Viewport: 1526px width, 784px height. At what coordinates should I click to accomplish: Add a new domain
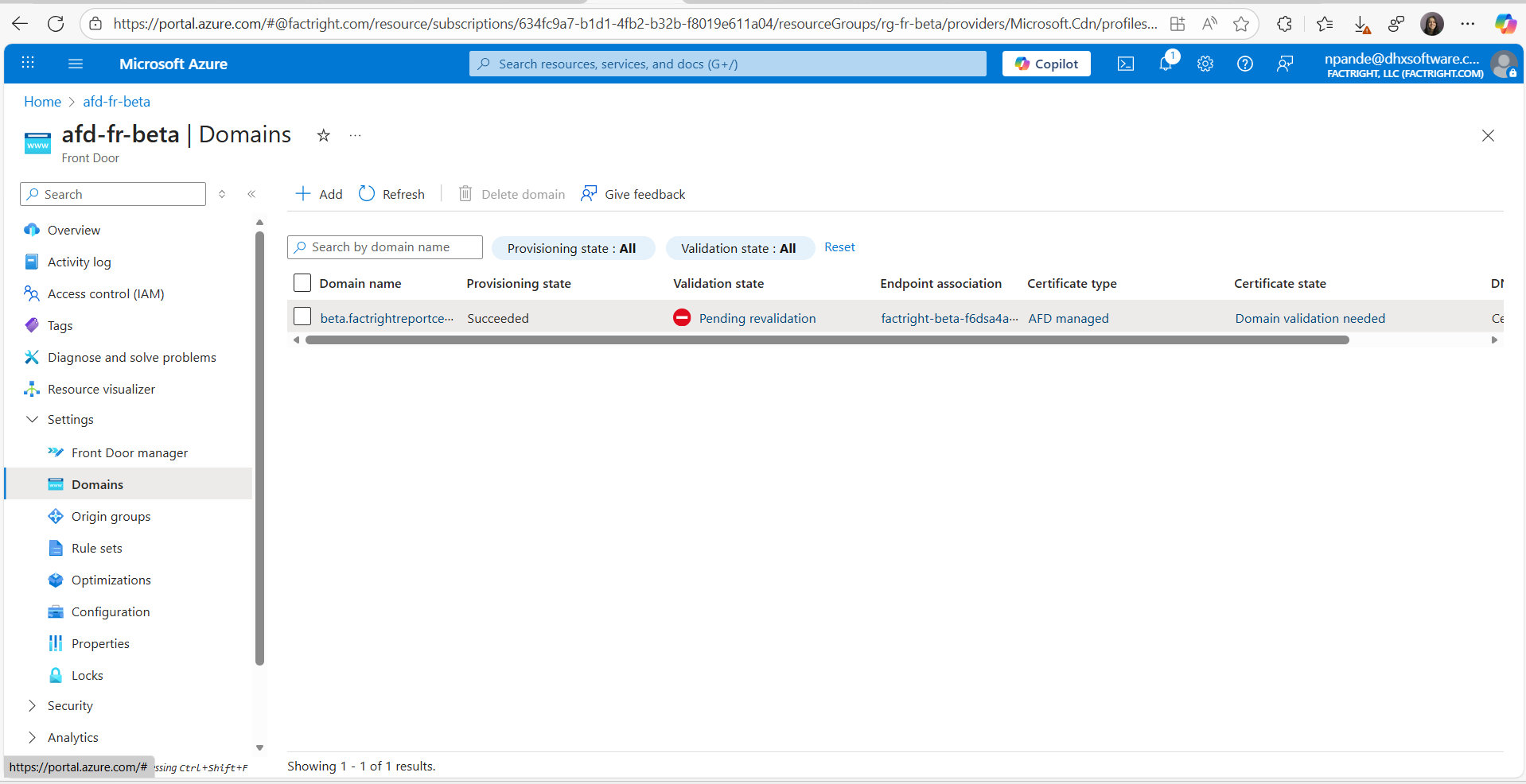coord(319,194)
